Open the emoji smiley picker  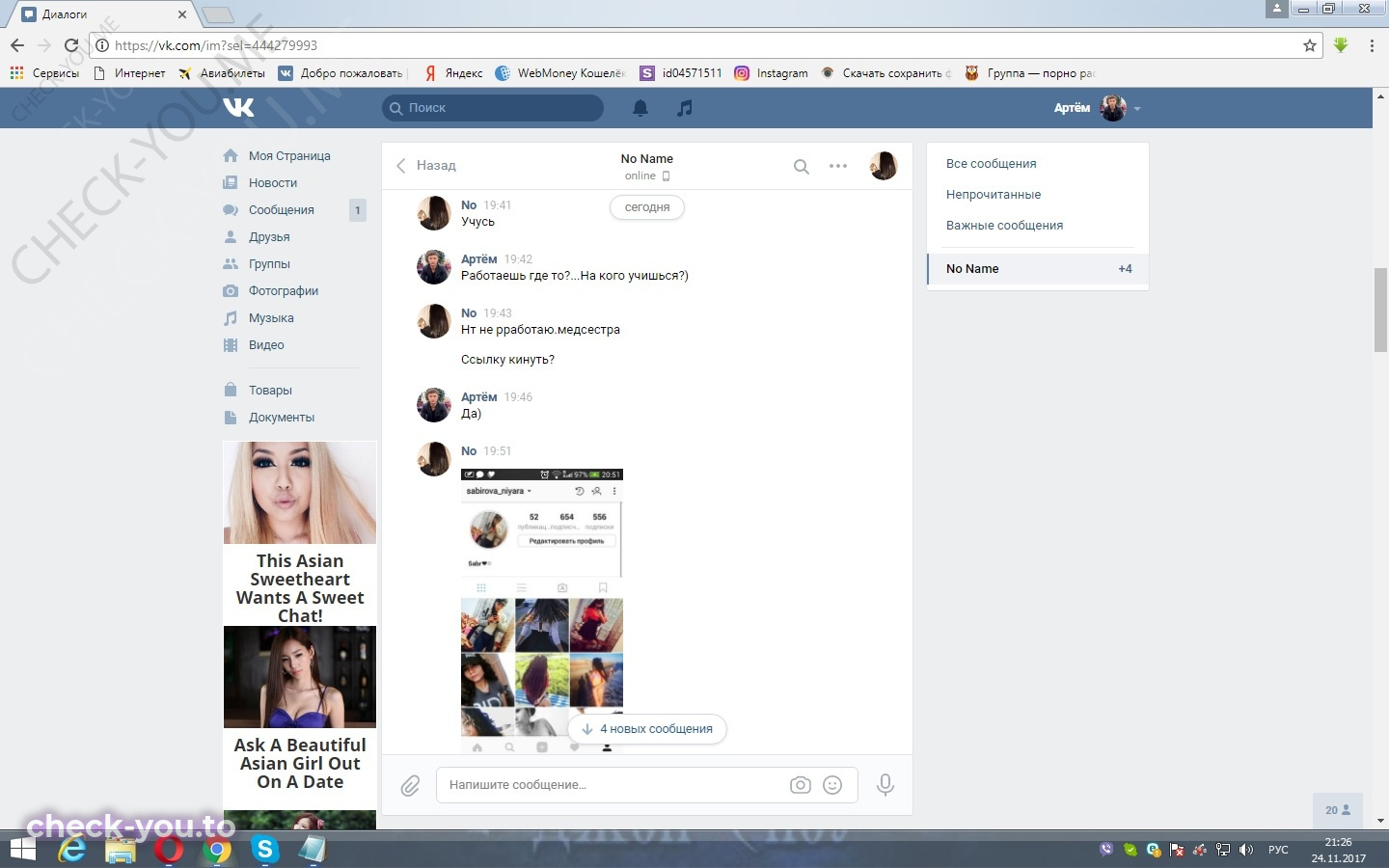[832, 785]
